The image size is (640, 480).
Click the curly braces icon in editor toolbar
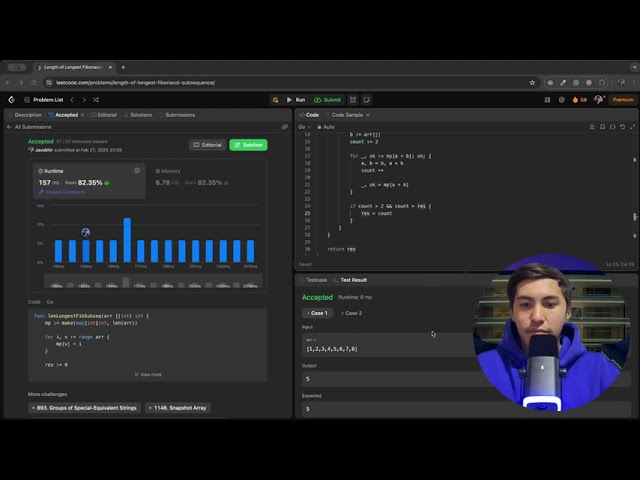[613, 127]
